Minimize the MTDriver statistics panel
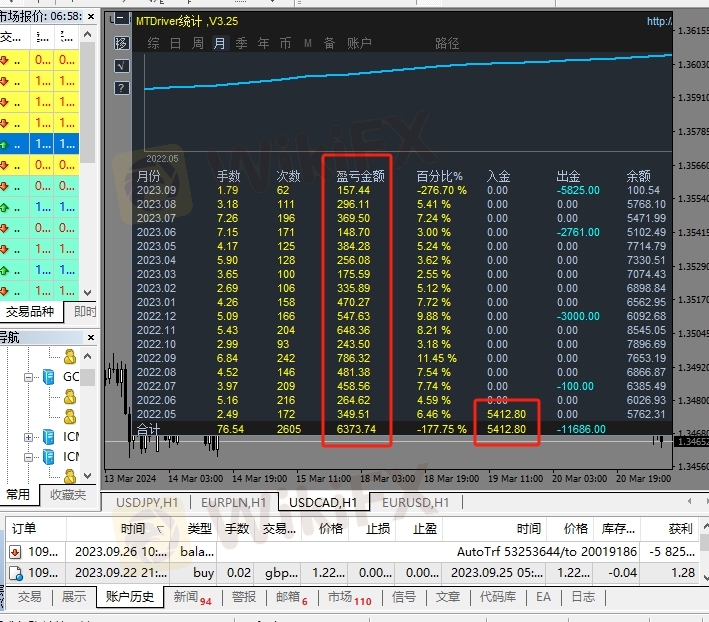The image size is (709, 622). (x=121, y=19)
